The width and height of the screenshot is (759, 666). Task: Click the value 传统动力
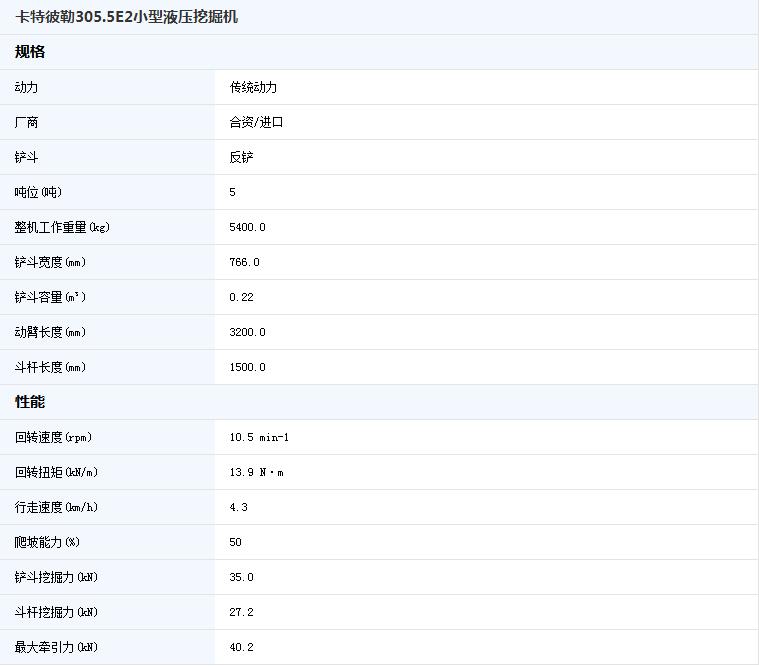[253, 87]
